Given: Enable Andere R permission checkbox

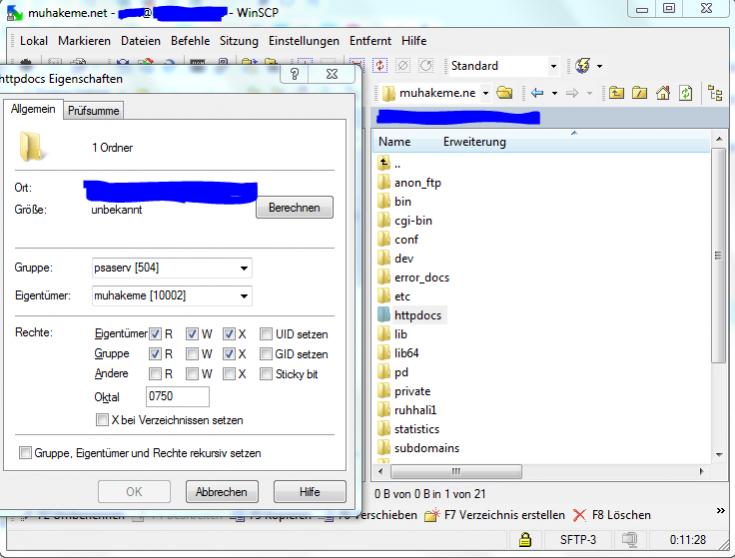Looking at the screenshot, I should pos(155,374).
